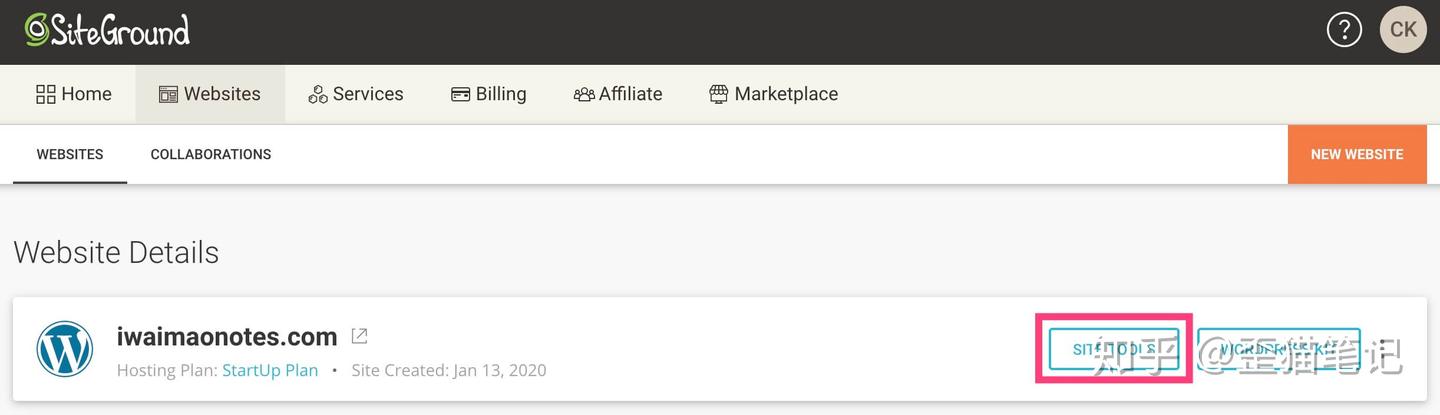The height and width of the screenshot is (415, 1440).
Task: Open the StartUp Plan link
Action: pyautogui.click(x=270, y=370)
